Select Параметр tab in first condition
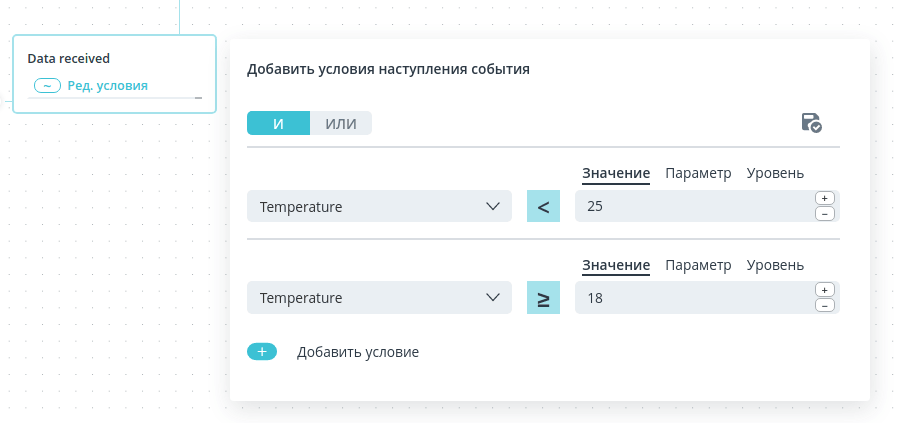The image size is (897, 423). (698, 173)
